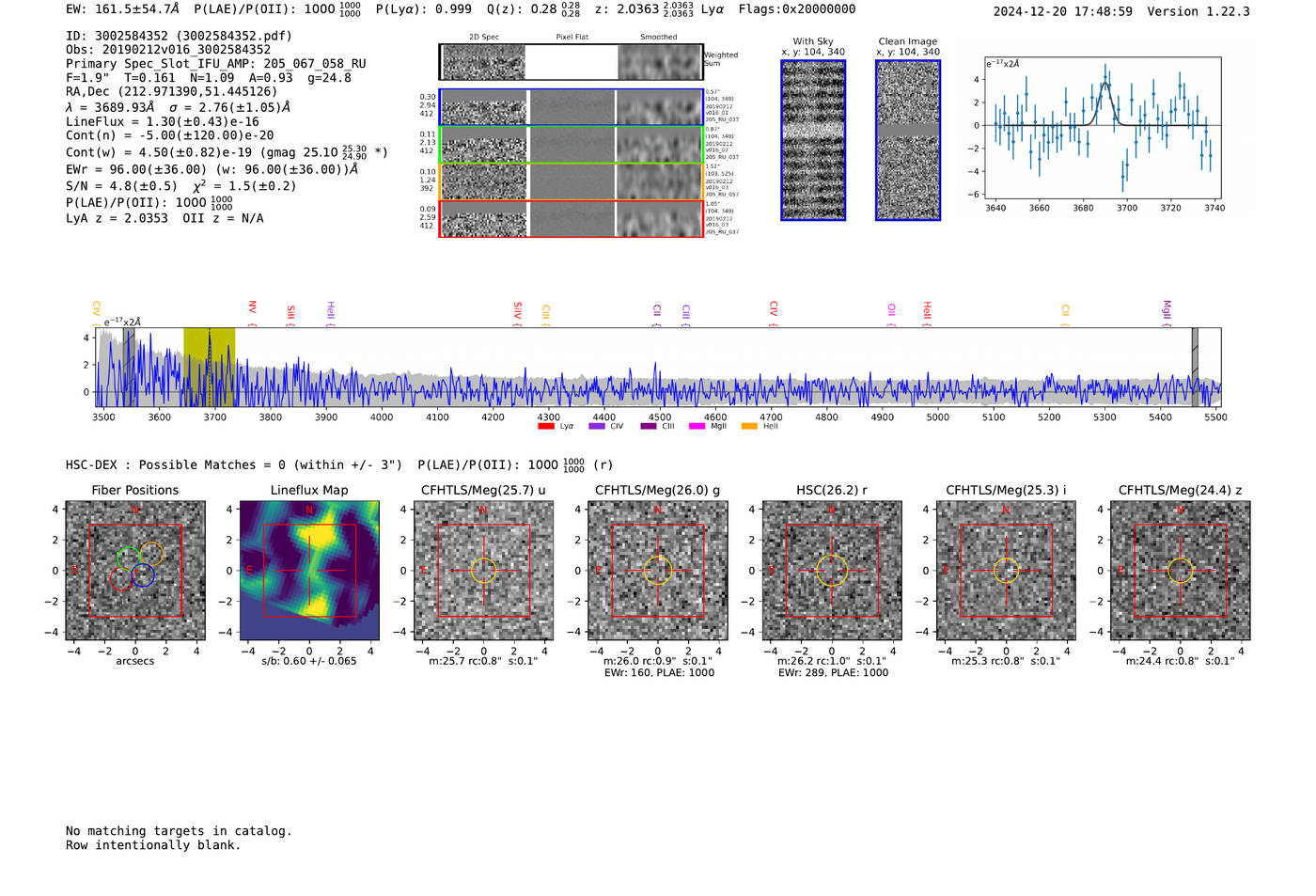Click the 'Primary Spec_Slot_IFU_AMP: 205_067_058_RU' line
1316x896 pixels.
tap(216, 64)
